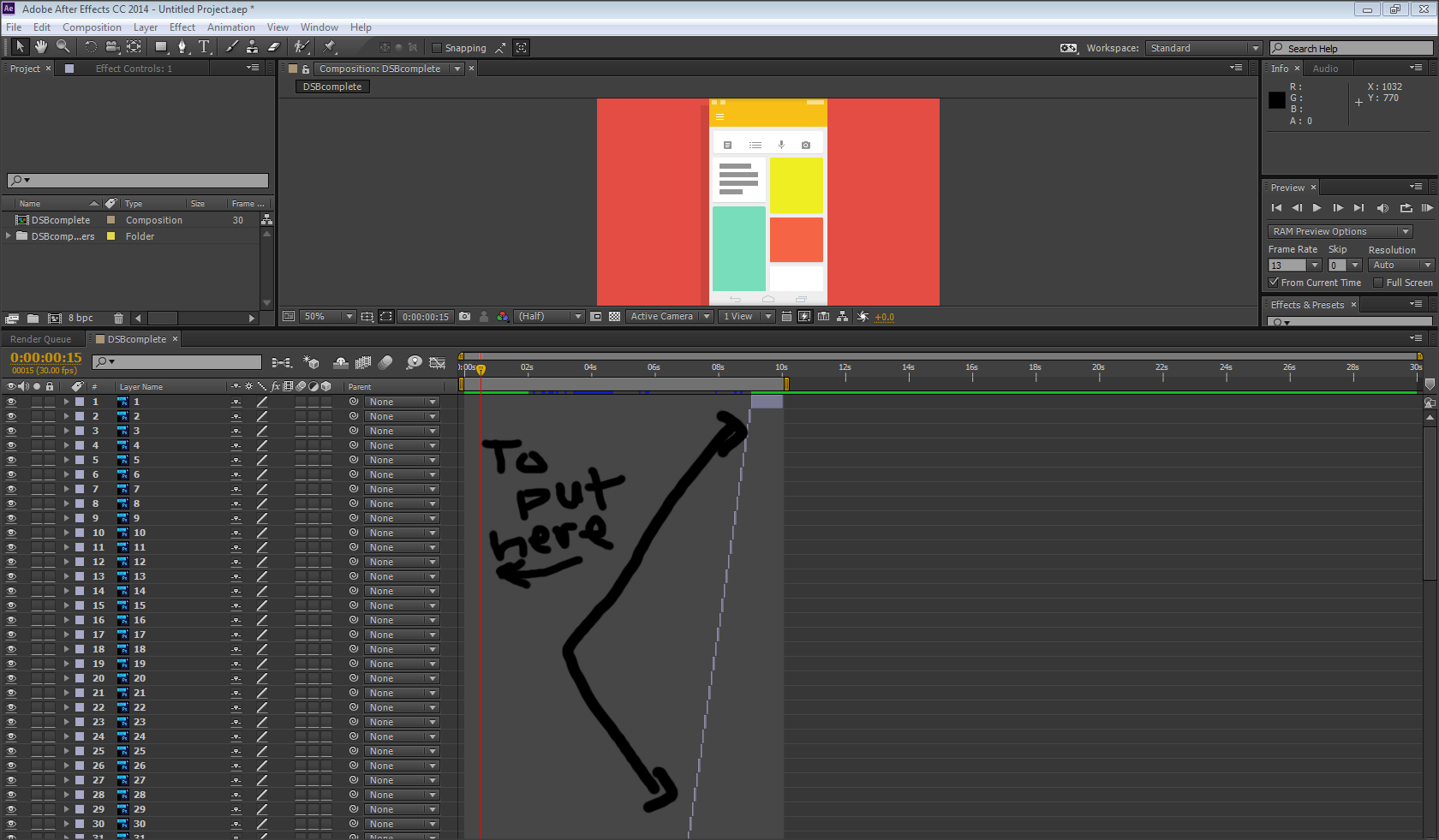Select the Pan Behind anchor point tool
This screenshot has width=1439, height=840.
coord(134,47)
